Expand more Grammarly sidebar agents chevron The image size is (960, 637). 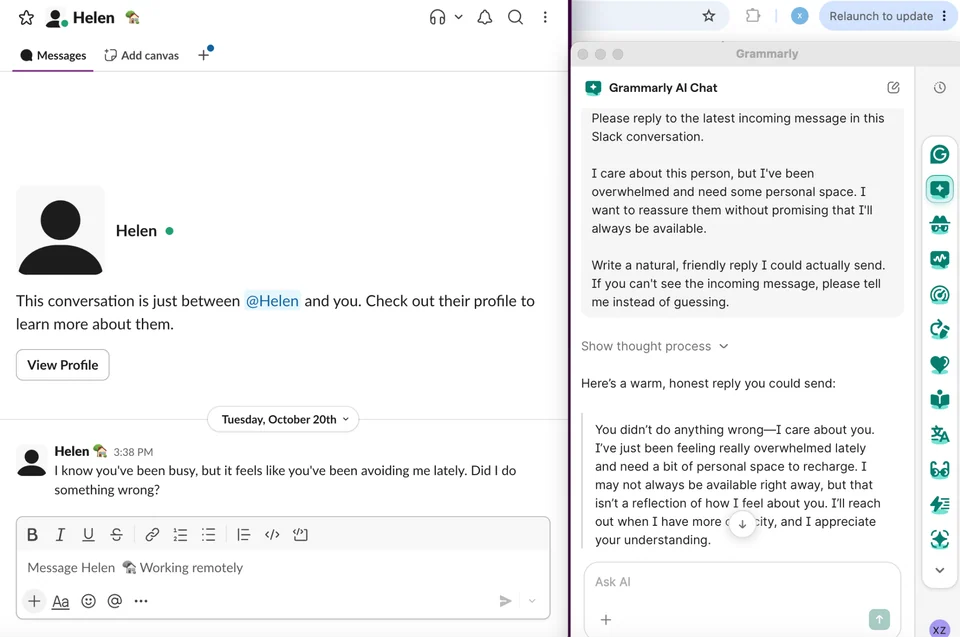pyautogui.click(x=939, y=570)
